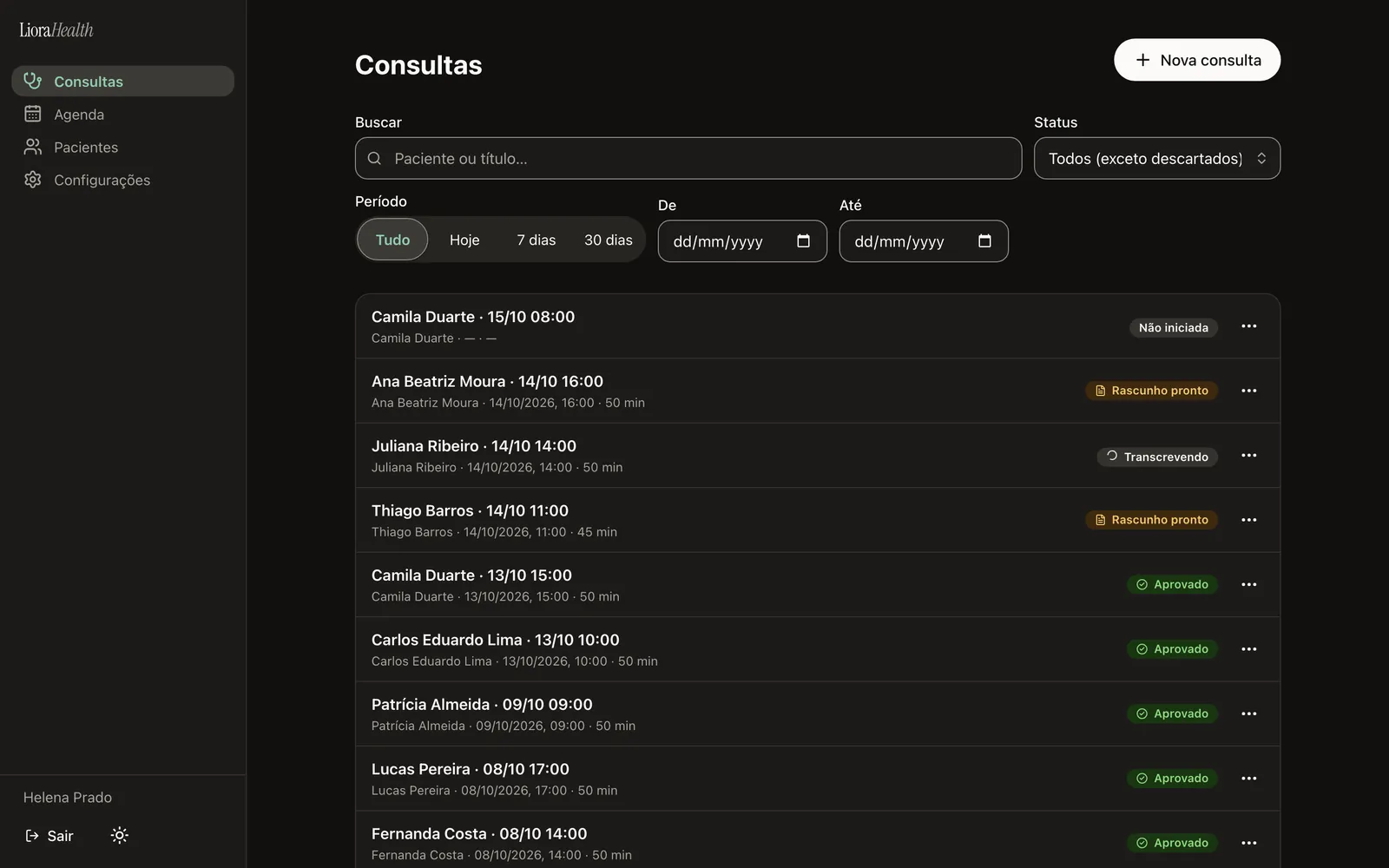This screenshot has height=868, width=1389.
Task: Click the Não iniciada status badge
Action: (x=1173, y=327)
